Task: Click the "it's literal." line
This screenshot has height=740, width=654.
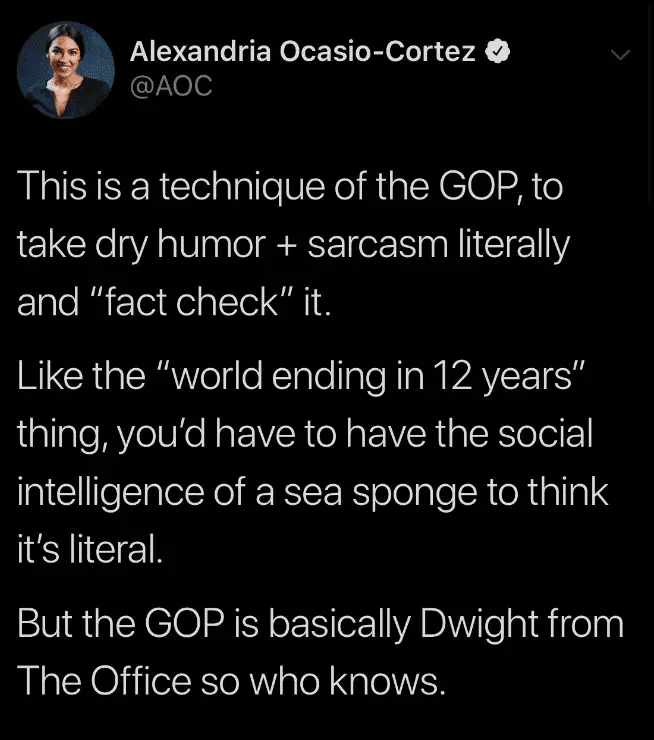Action: [88, 550]
